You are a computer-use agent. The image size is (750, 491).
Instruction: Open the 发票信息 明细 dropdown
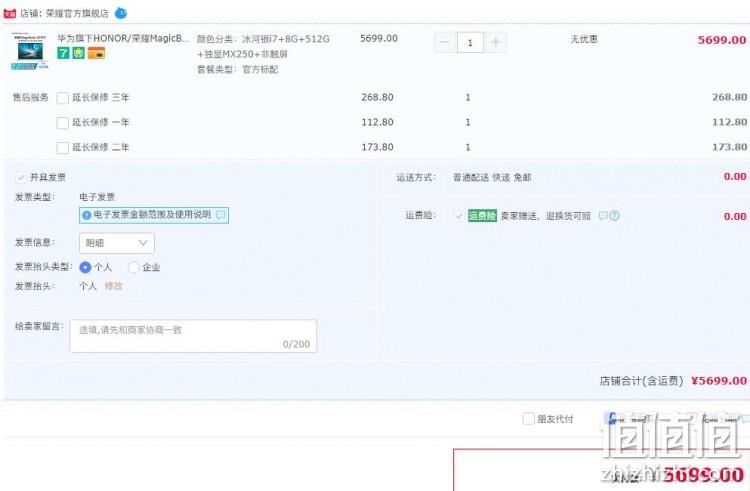click(x=117, y=243)
